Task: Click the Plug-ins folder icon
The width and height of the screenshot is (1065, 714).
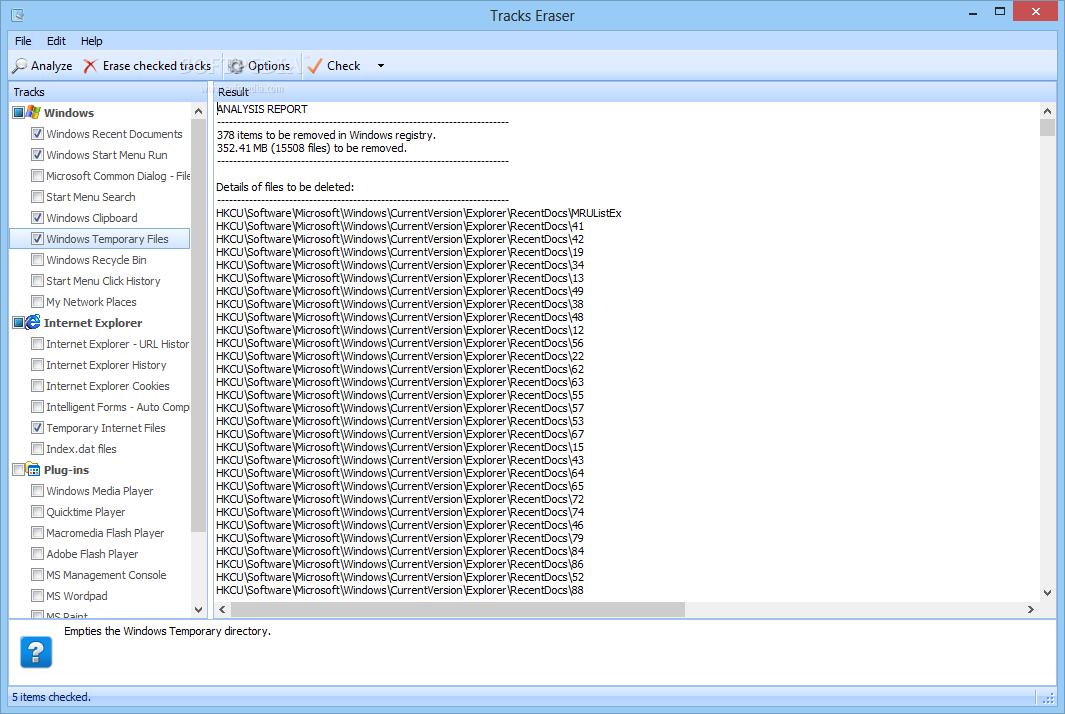Action: tap(33, 469)
